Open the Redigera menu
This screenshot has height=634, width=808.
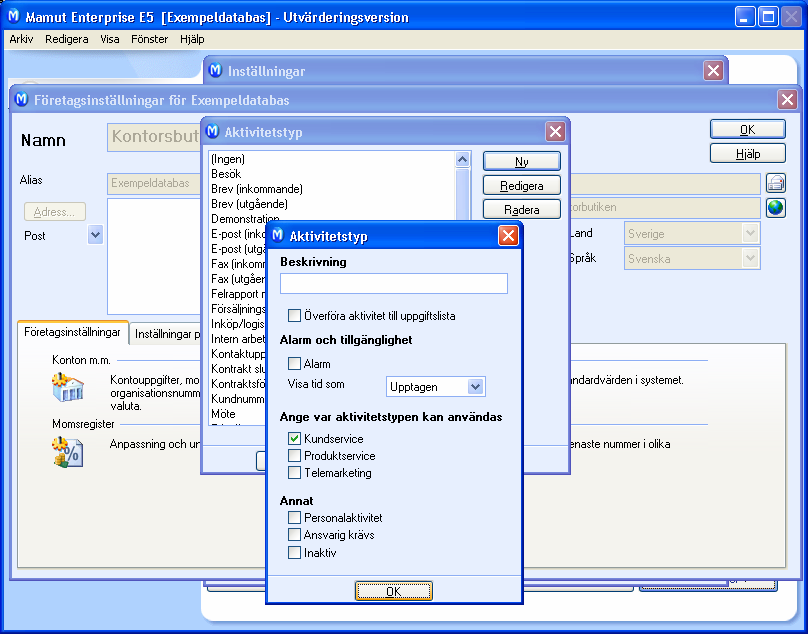point(66,39)
